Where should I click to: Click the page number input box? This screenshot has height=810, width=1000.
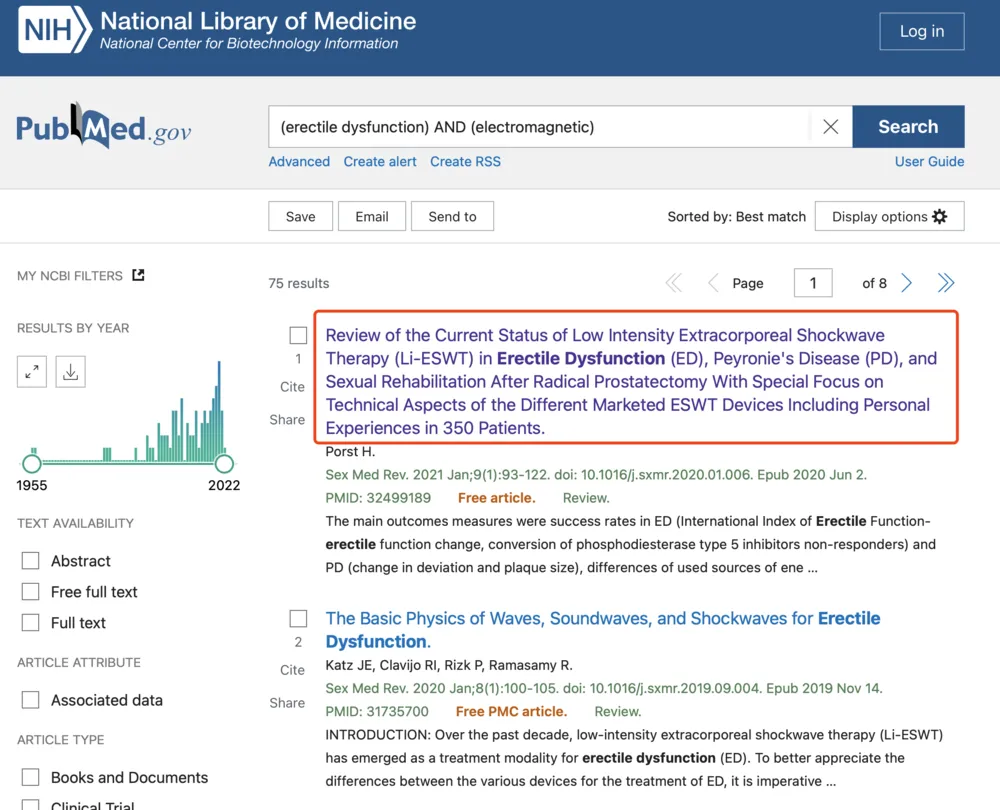(x=812, y=283)
